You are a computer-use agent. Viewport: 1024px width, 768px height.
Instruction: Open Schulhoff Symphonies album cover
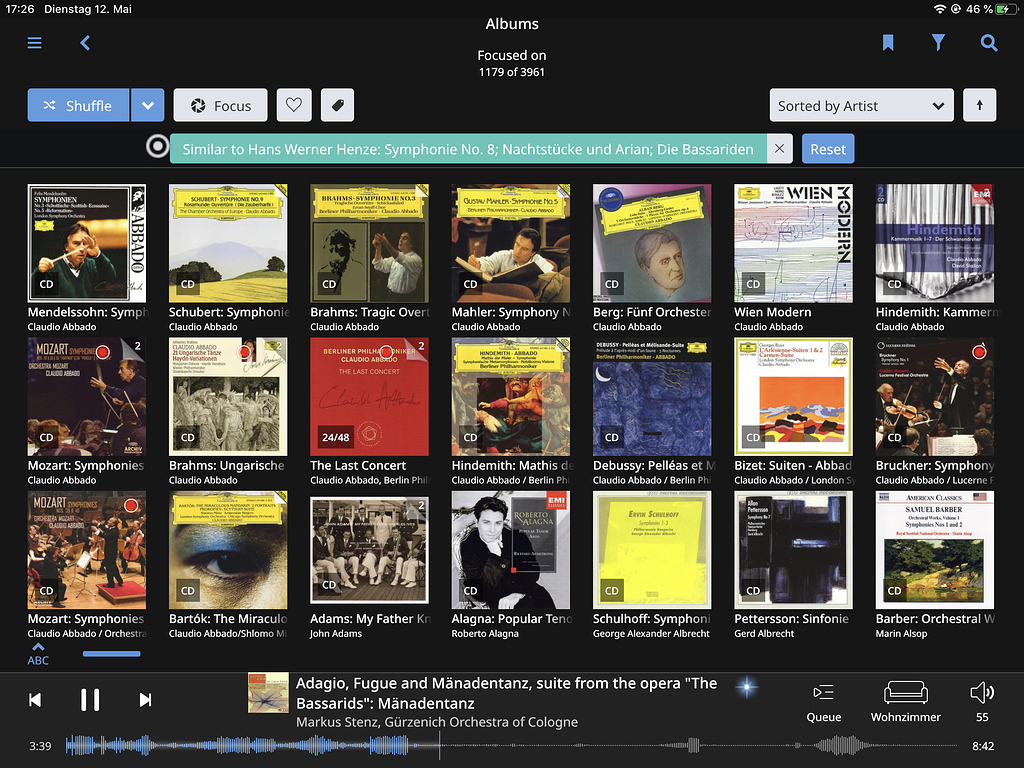tap(652, 550)
